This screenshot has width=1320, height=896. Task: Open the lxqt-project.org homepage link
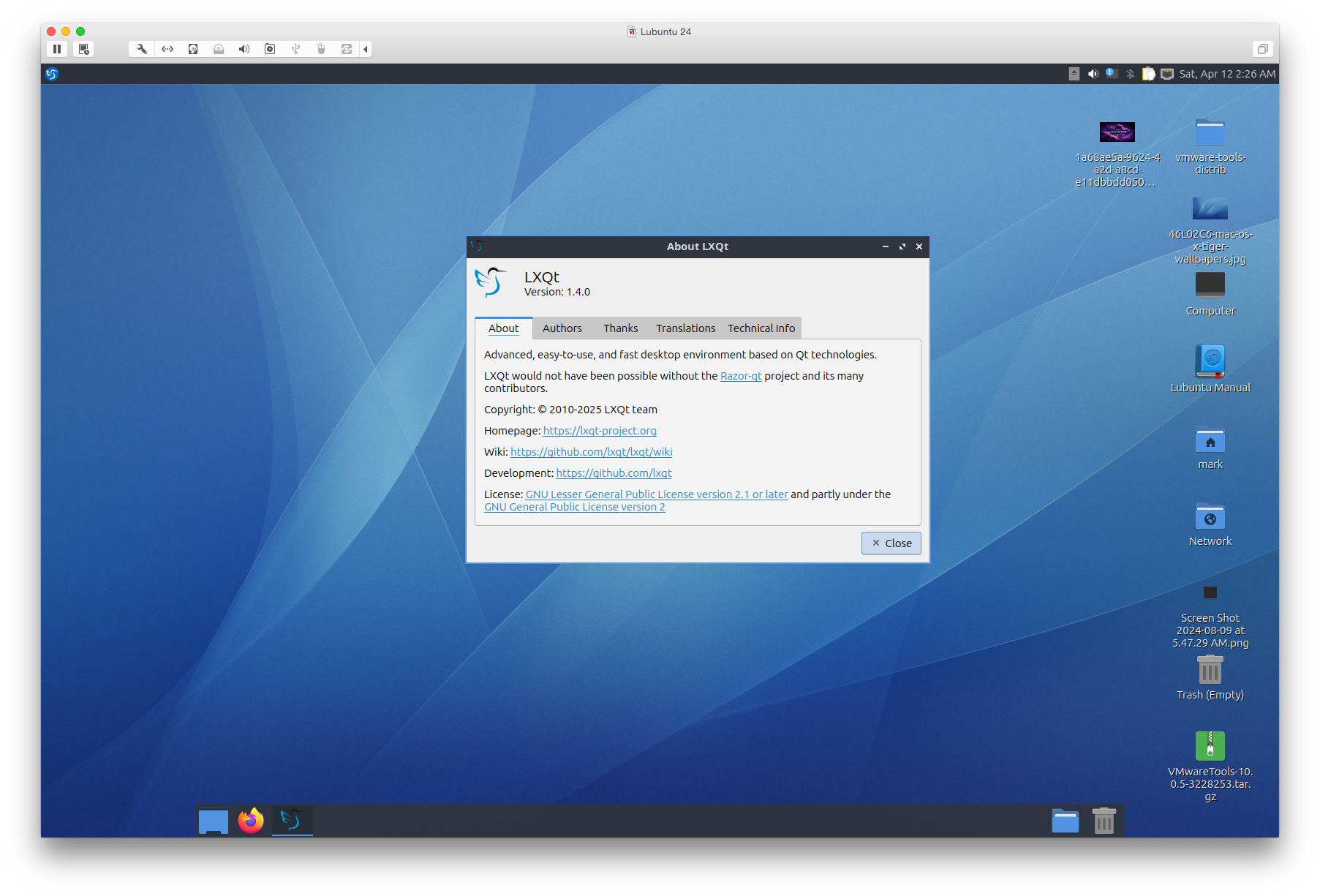click(600, 431)
